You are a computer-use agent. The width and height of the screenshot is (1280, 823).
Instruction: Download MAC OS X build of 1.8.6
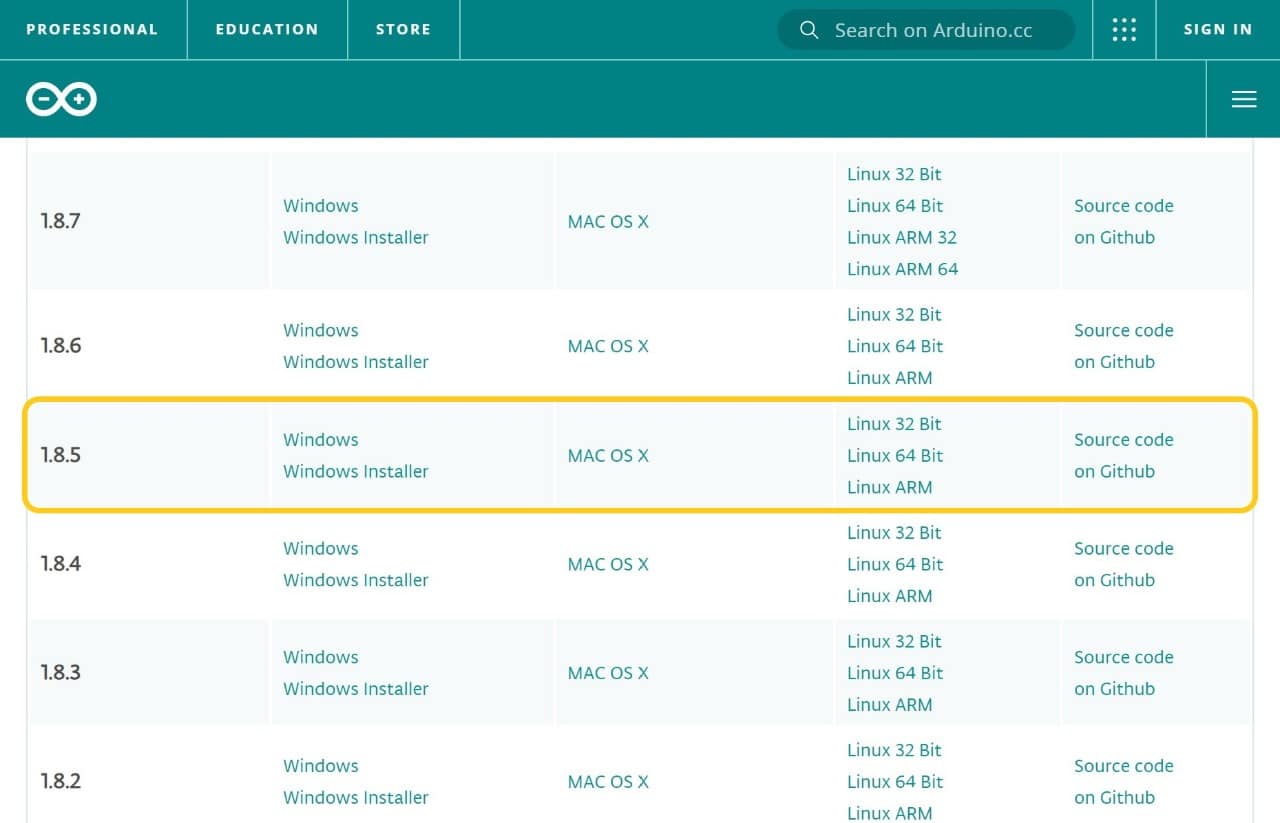[608, 346]
